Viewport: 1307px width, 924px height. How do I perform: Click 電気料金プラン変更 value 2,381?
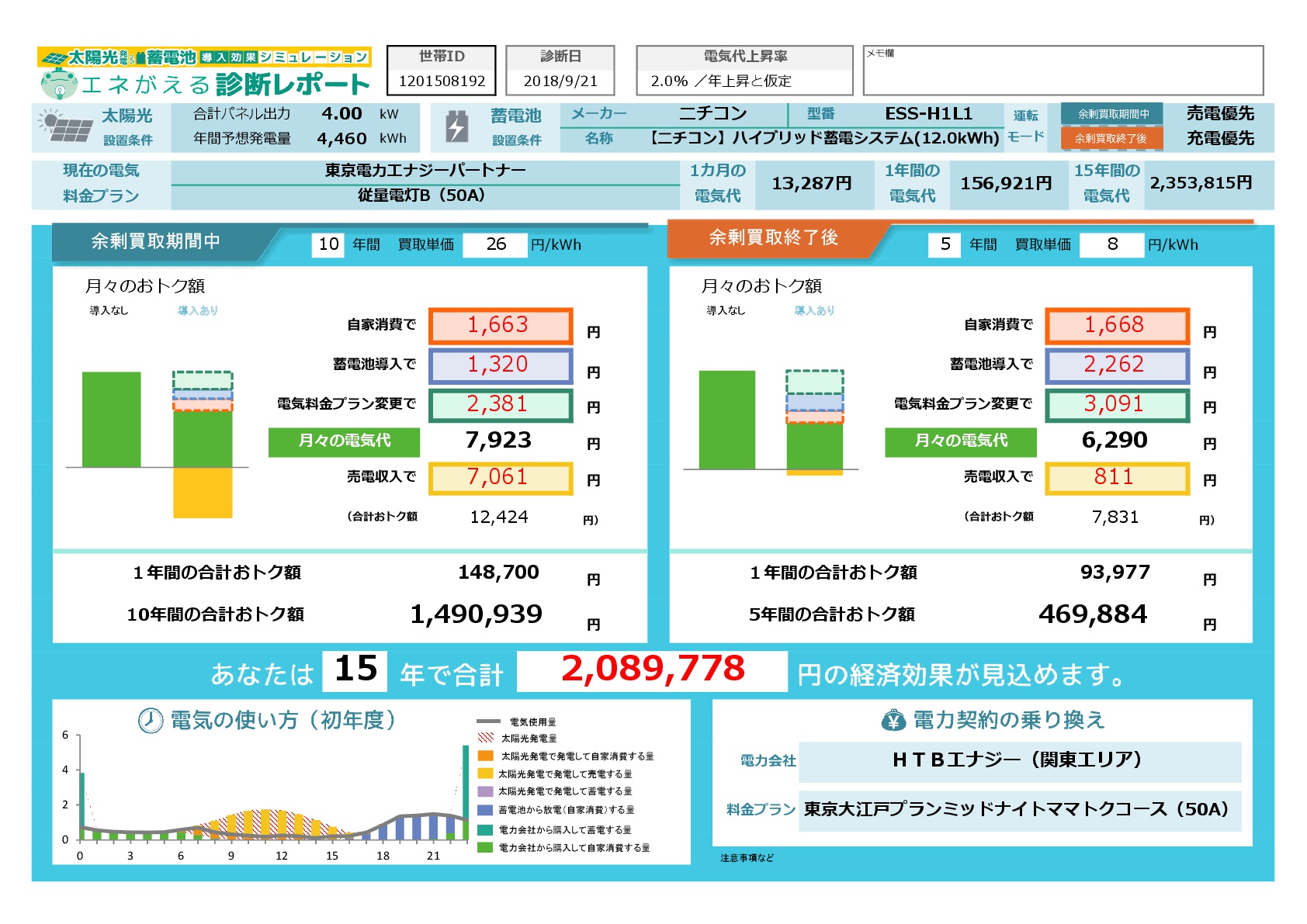click(501, 405)
